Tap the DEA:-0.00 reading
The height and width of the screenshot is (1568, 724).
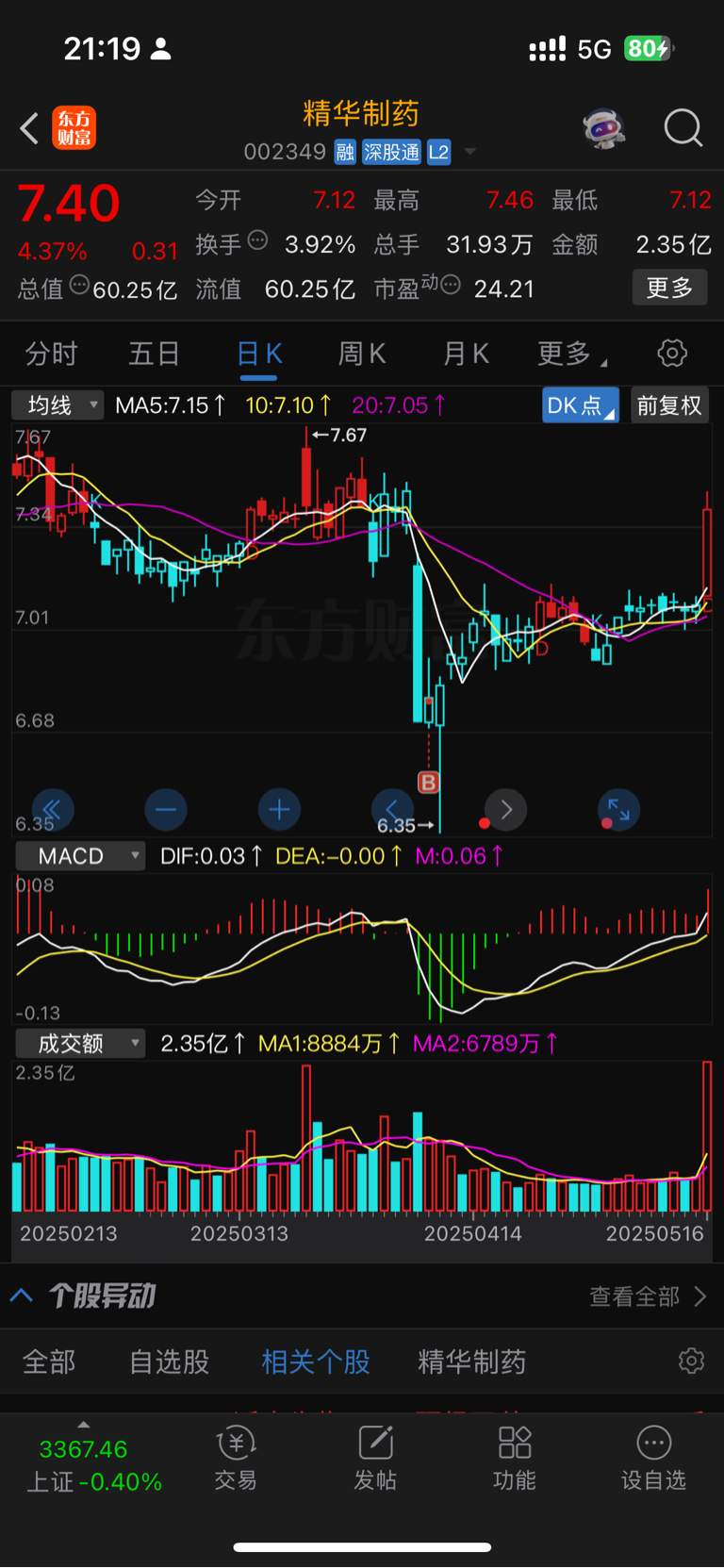(339, 856)
